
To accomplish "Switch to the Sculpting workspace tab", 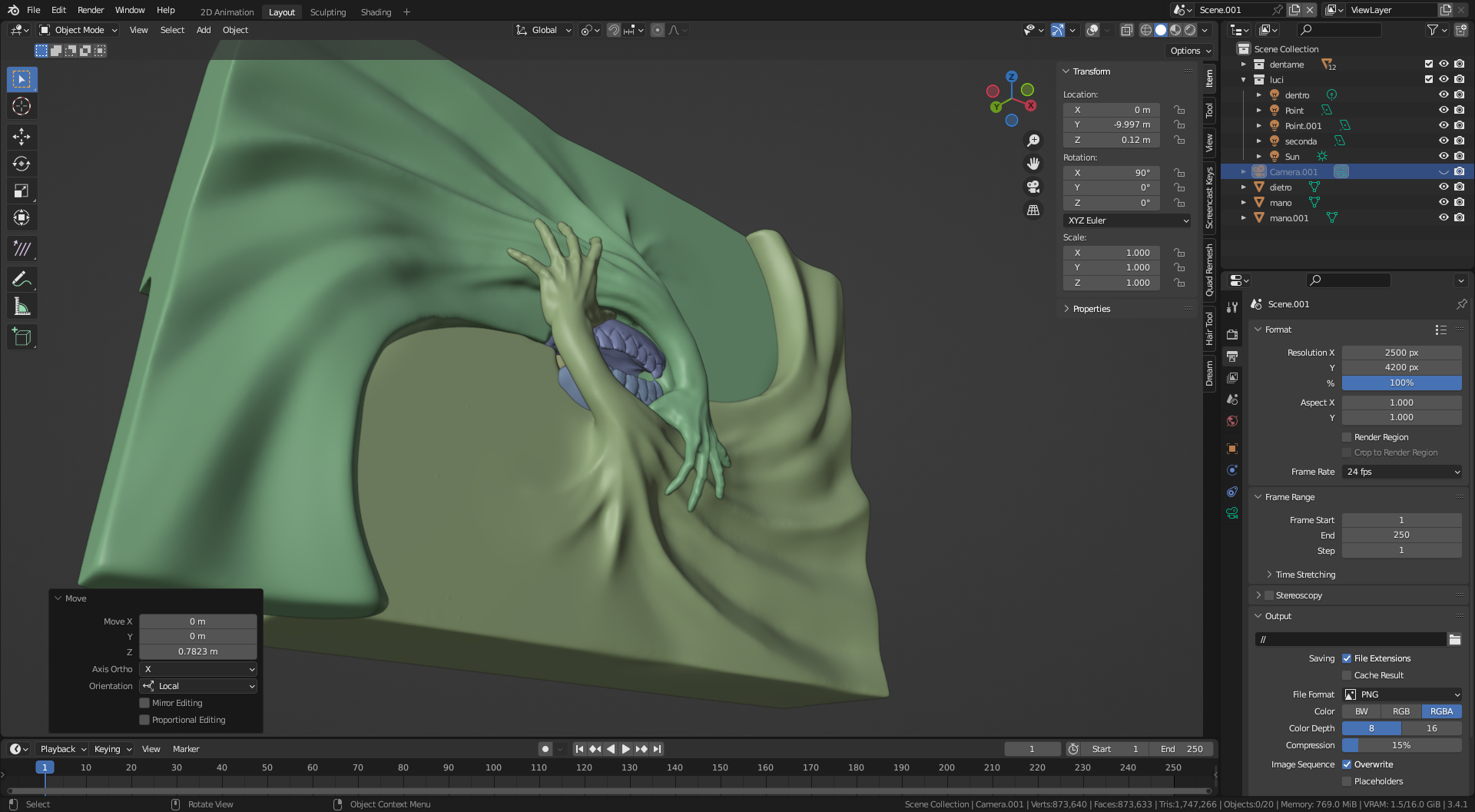I will pos(328,12).
